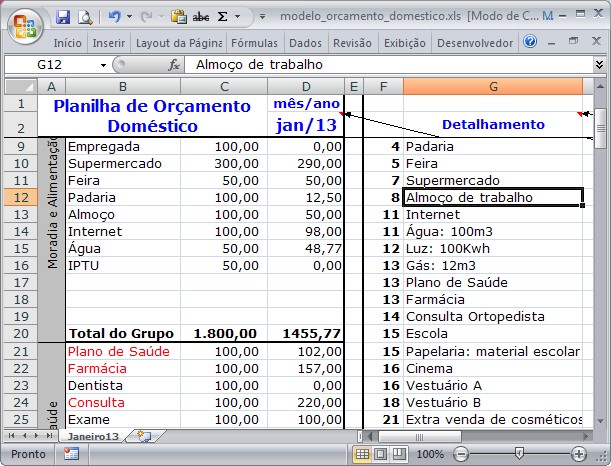Click the previous sheet navigation arrow
611x466 pixels.
tap(25, 436)
